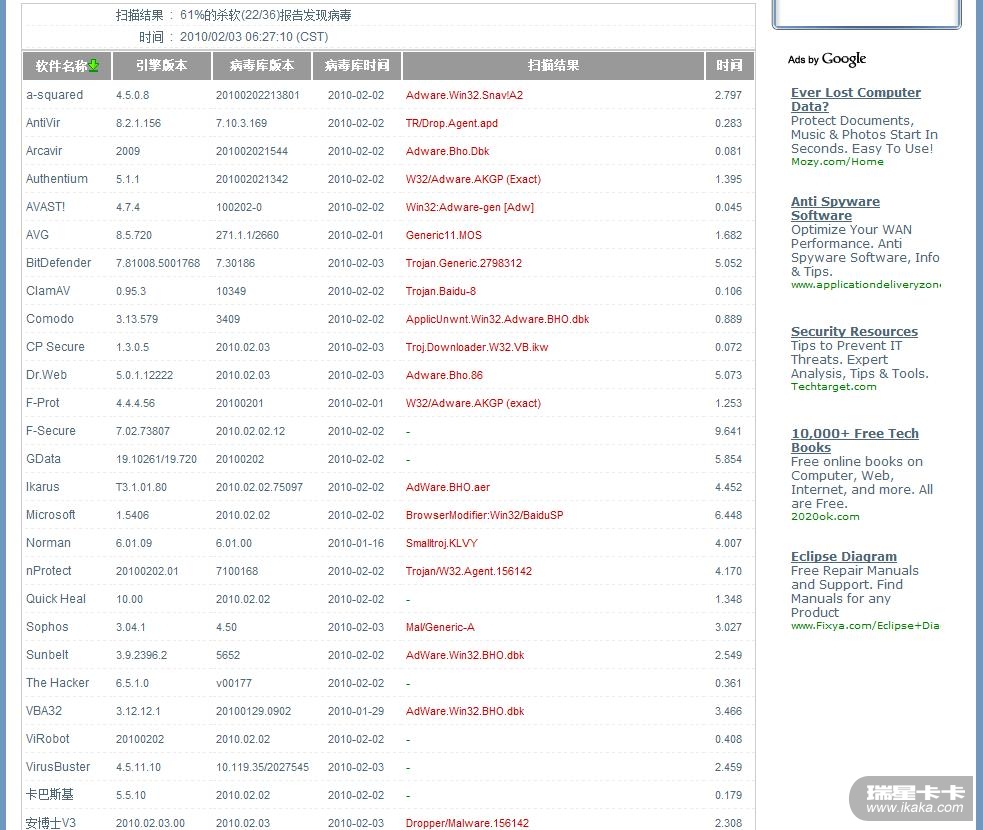Click the 扫描结果 column header
This screenshot has height=830, width=983.
pos(553,65)
